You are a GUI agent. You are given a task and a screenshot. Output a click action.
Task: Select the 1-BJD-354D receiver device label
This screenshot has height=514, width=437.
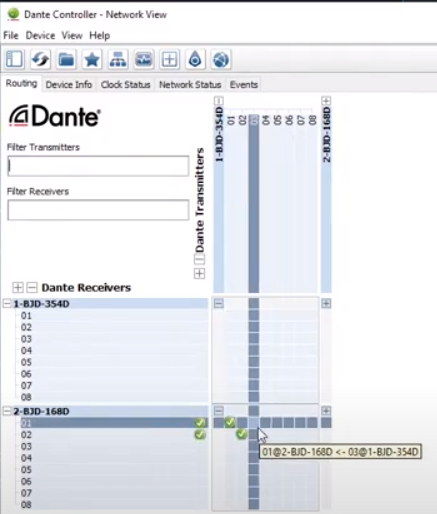[41, 304]
